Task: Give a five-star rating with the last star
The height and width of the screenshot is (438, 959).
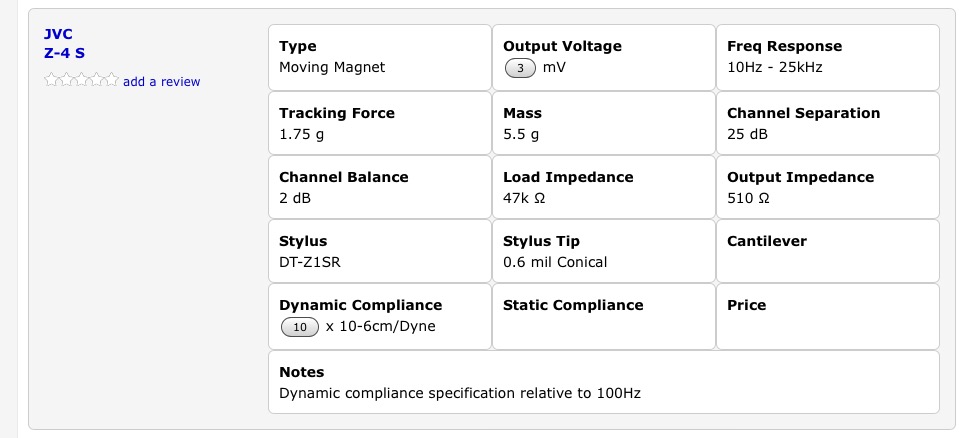Action: click(111, 81)
